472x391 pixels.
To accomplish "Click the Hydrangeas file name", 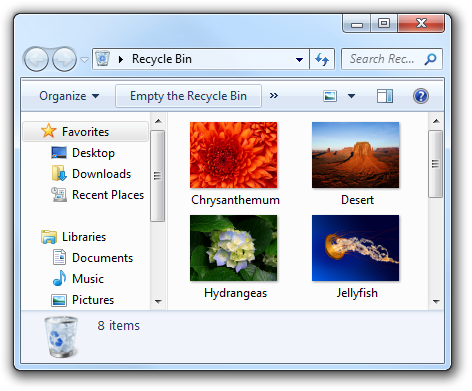I will [236, 293].
